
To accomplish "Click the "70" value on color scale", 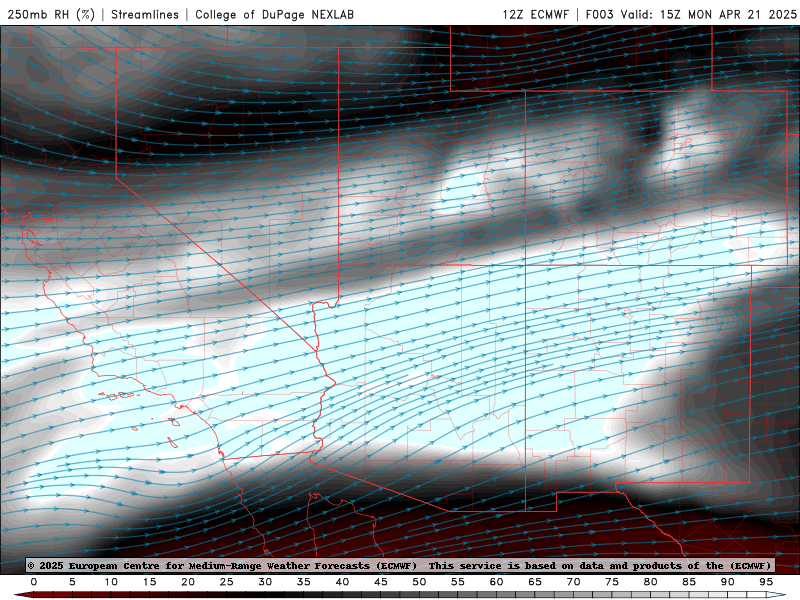I will coord(573,582).
